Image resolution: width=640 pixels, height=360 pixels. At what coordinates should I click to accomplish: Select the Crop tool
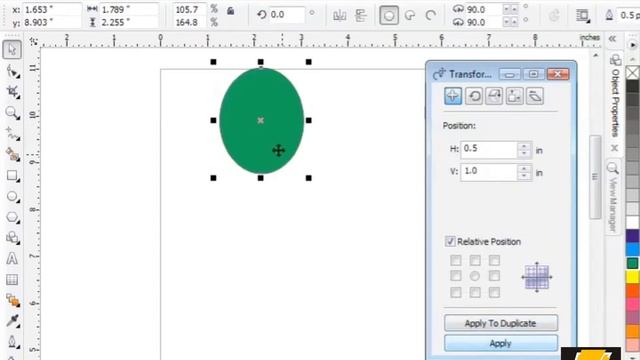(x=12, y=92)
